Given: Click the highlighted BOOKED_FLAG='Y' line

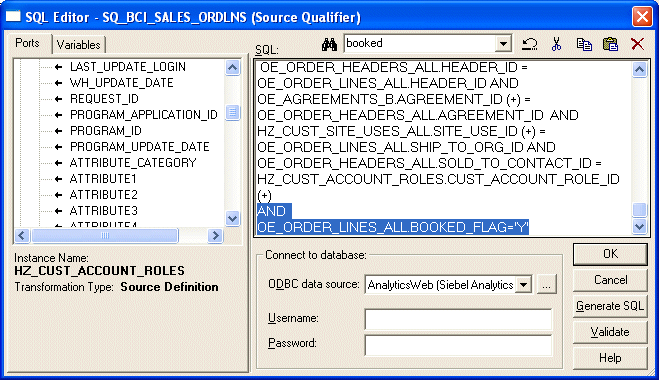Looking at the screenshot, I should (x=393, y=227).
